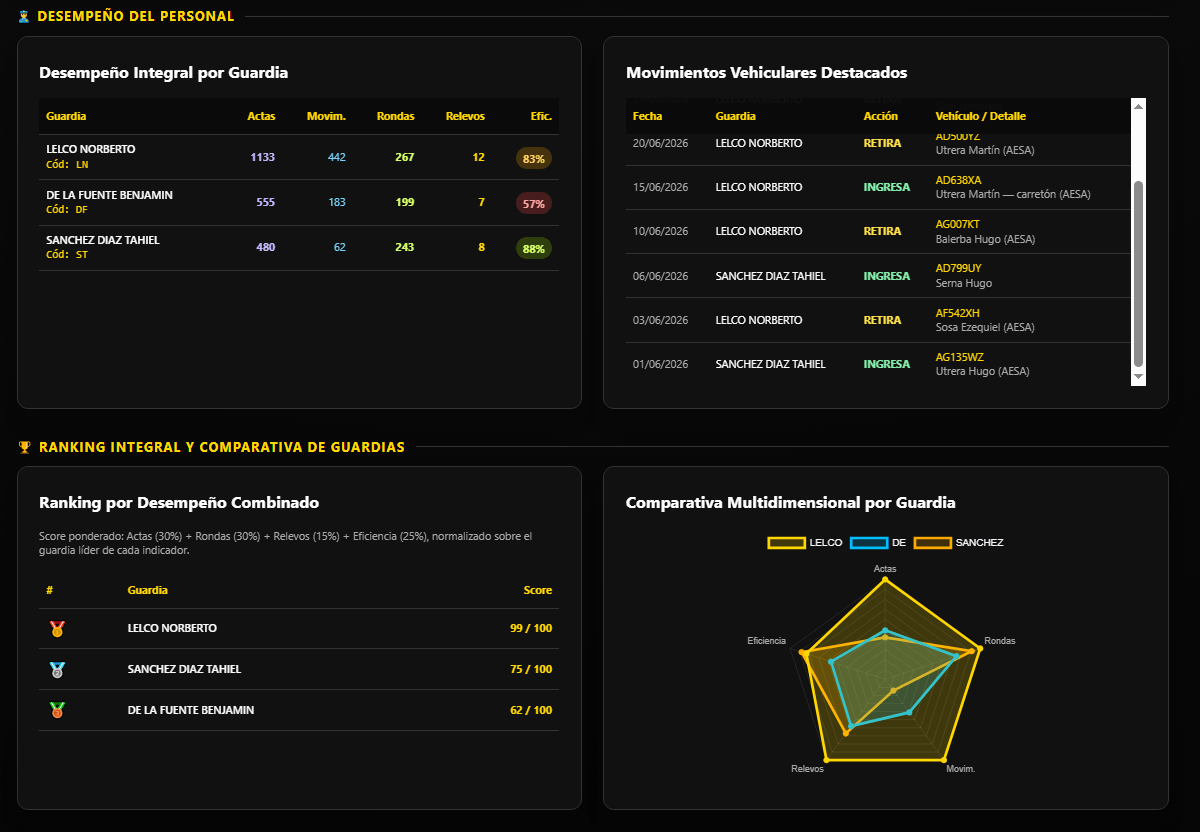Click the scrollbar up arrow in vehicle movements
Screen dimensions: 1200x832
(x=1138, y=105)
